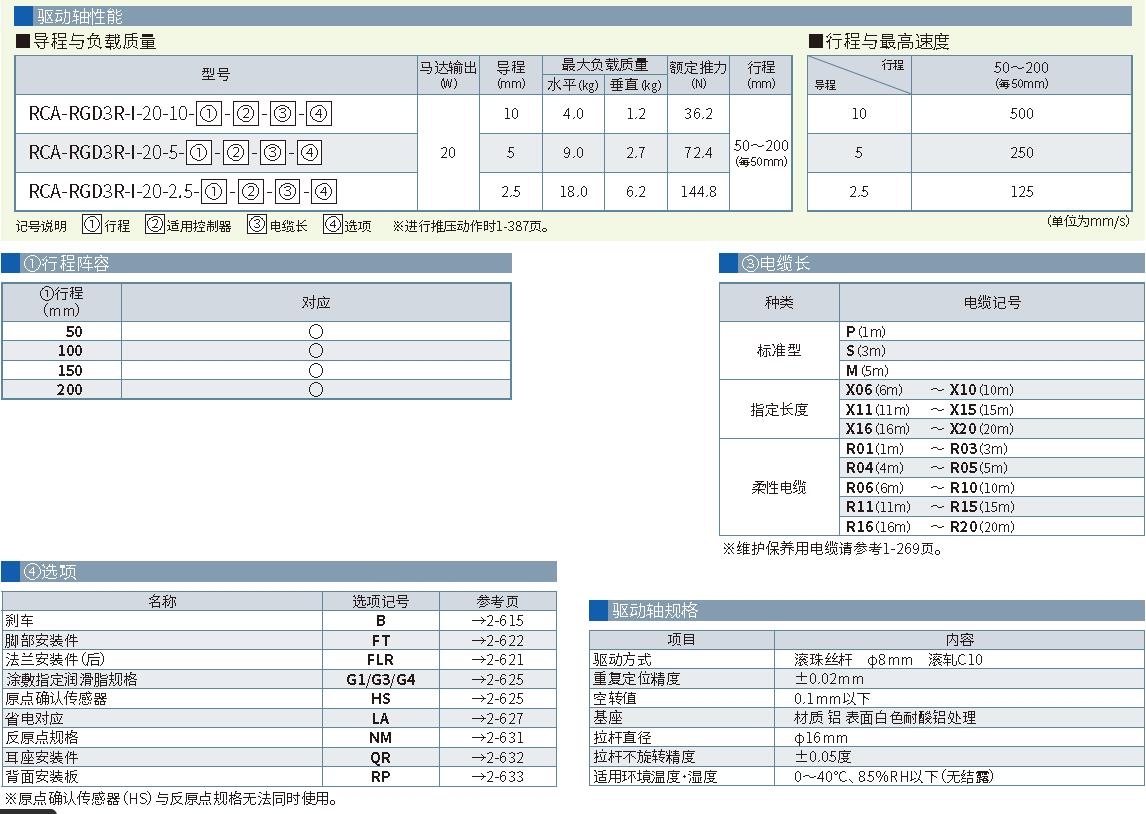Click the ambient temperature value 0~40℃, 85%RH以下
1146x814 pixels.
[x=894, y=777]
